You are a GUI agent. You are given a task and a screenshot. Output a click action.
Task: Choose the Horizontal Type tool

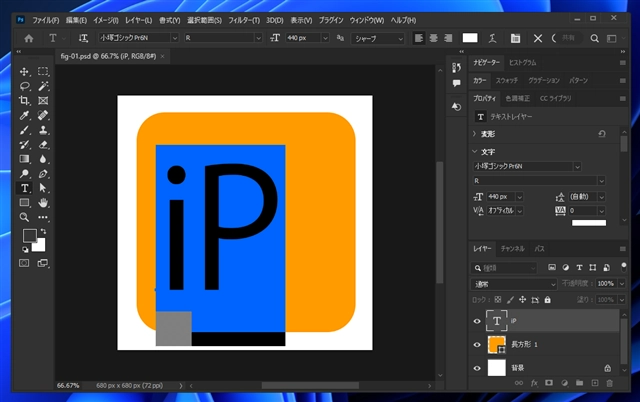tap(24, 187)
